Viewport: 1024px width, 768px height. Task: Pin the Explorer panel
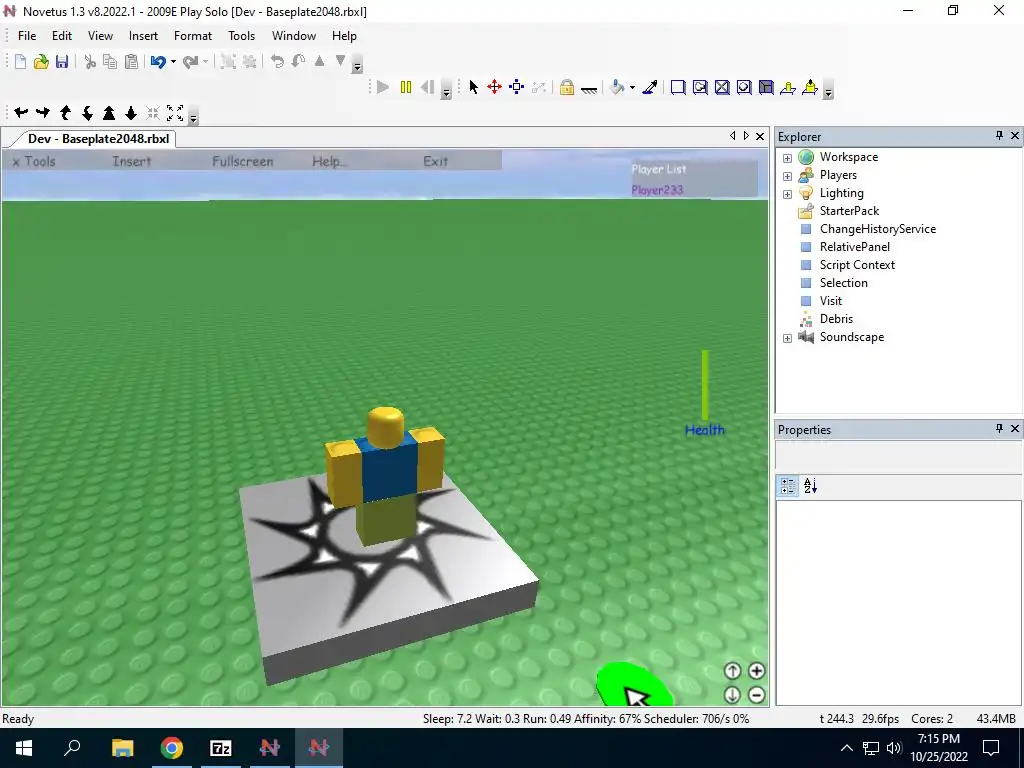click(x=999, y=135)
